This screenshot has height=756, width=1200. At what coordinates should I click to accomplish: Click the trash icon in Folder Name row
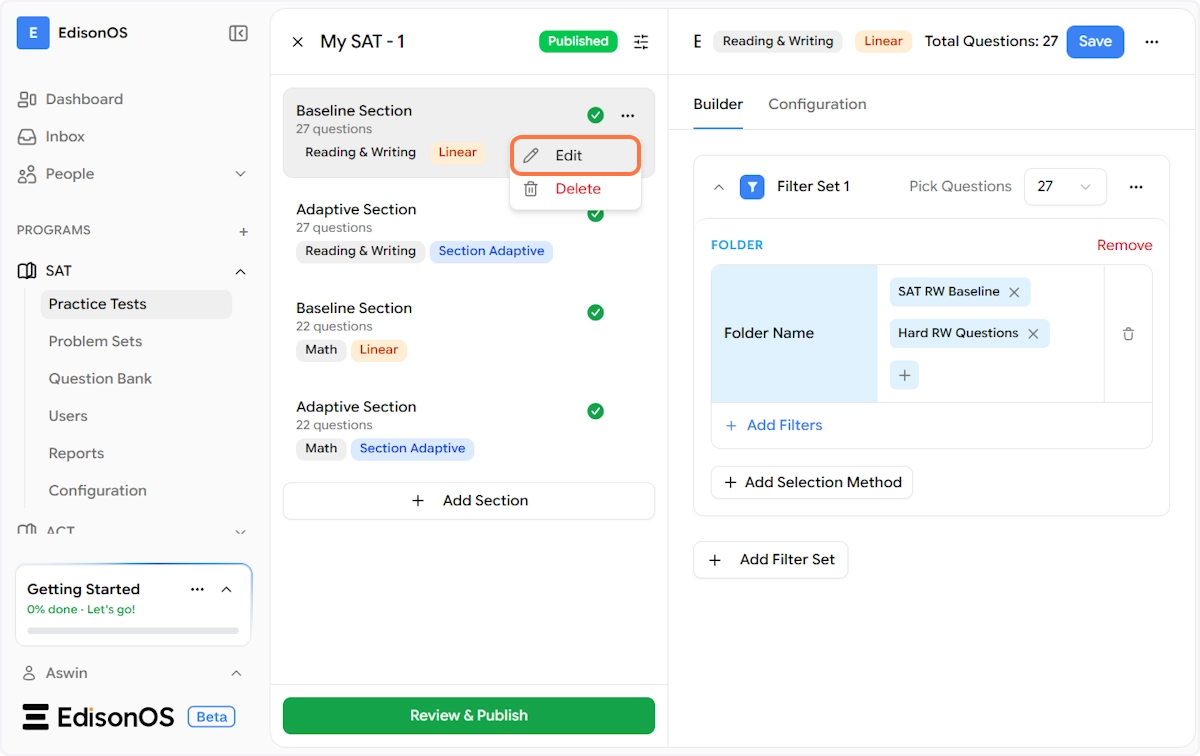tap(1128, 334)
